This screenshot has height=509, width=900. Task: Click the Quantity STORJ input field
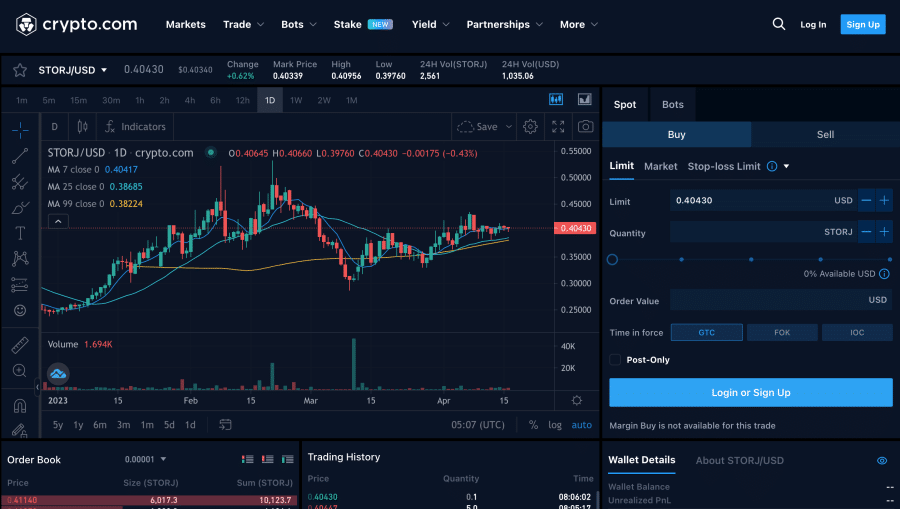[x=763, y=232]
